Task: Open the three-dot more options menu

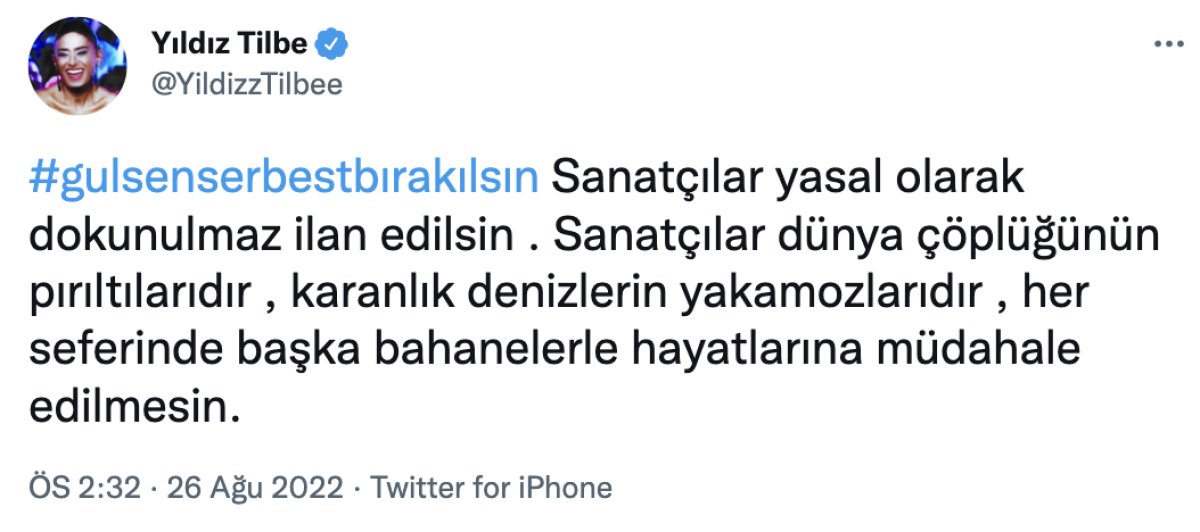Action: pos(1167,45)
